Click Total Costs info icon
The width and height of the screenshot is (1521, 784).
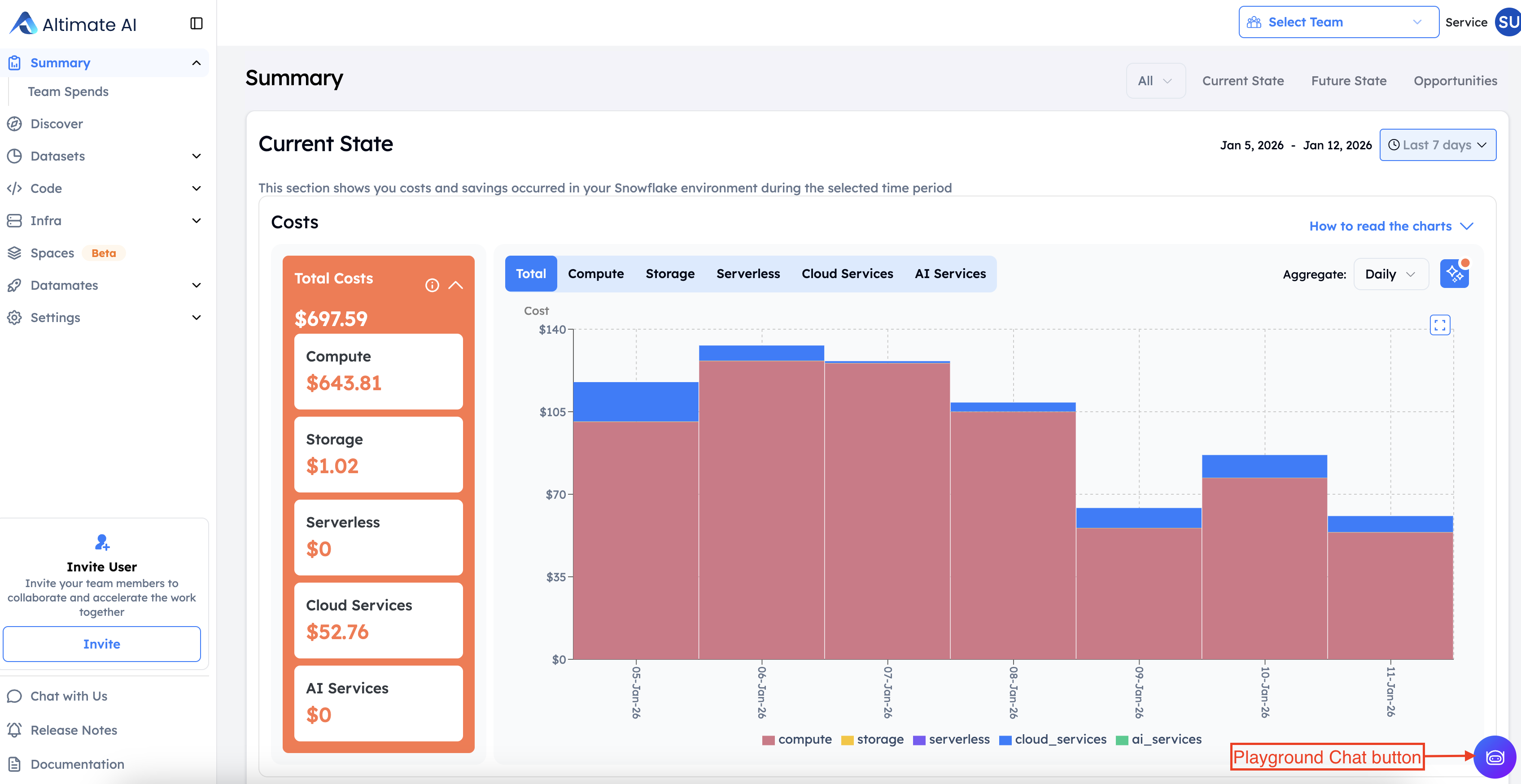click(x=432, y=285)
